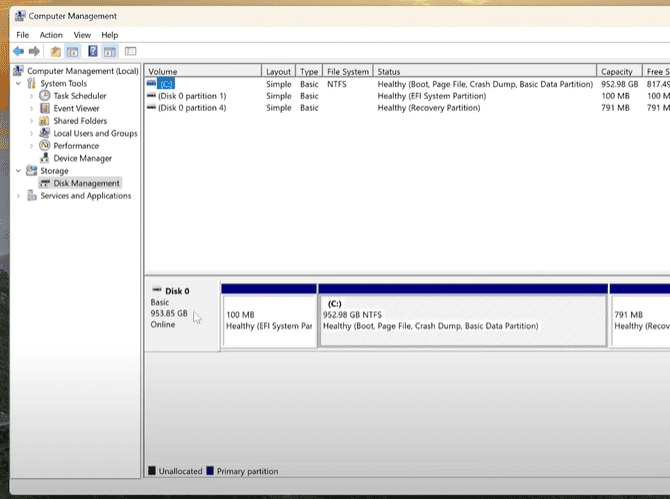Screen dimensions: 670x499
Task: Click the File System column header
Action: [x=348, y=72]
